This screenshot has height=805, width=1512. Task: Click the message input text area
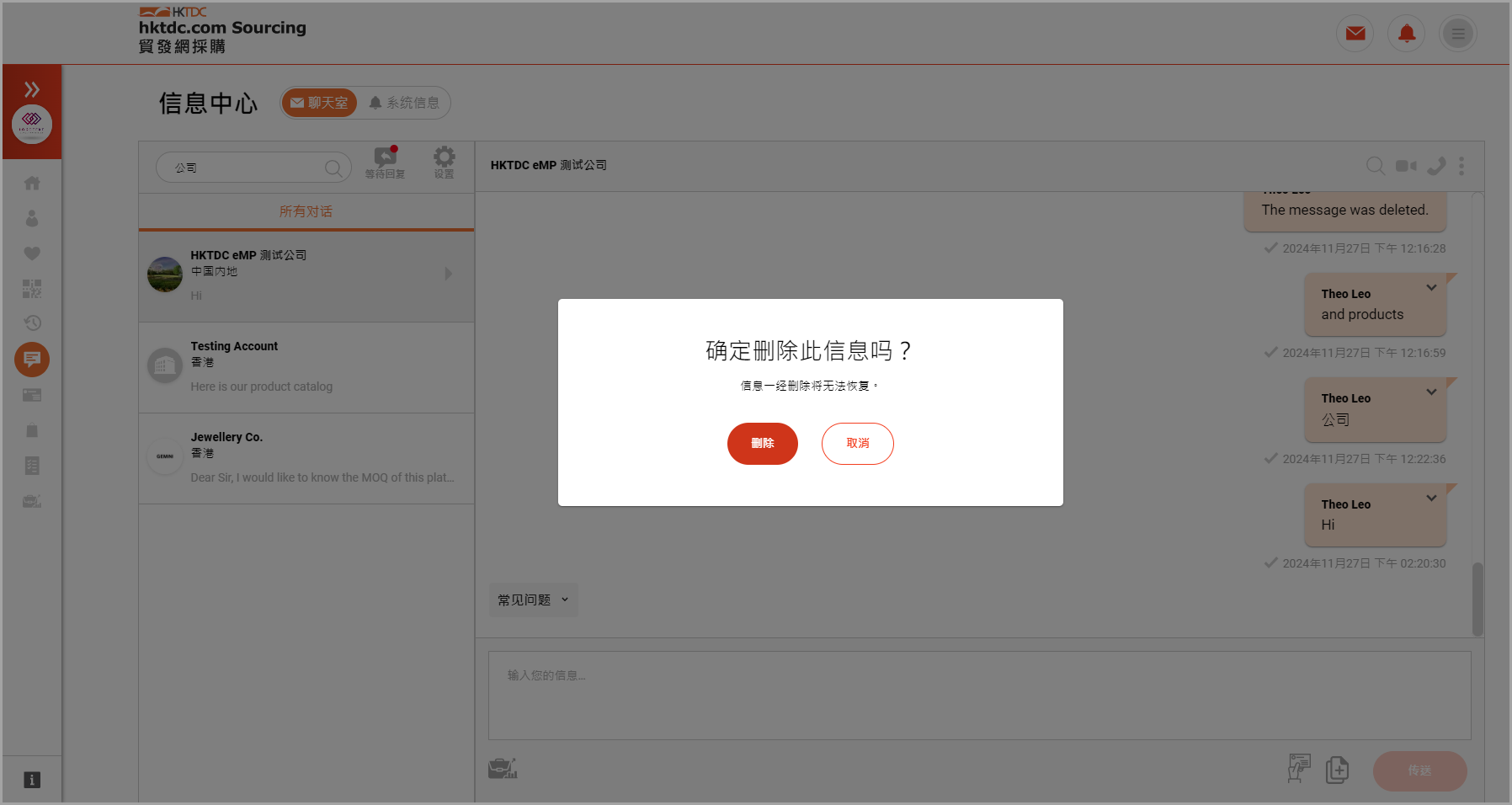(980, 696)
